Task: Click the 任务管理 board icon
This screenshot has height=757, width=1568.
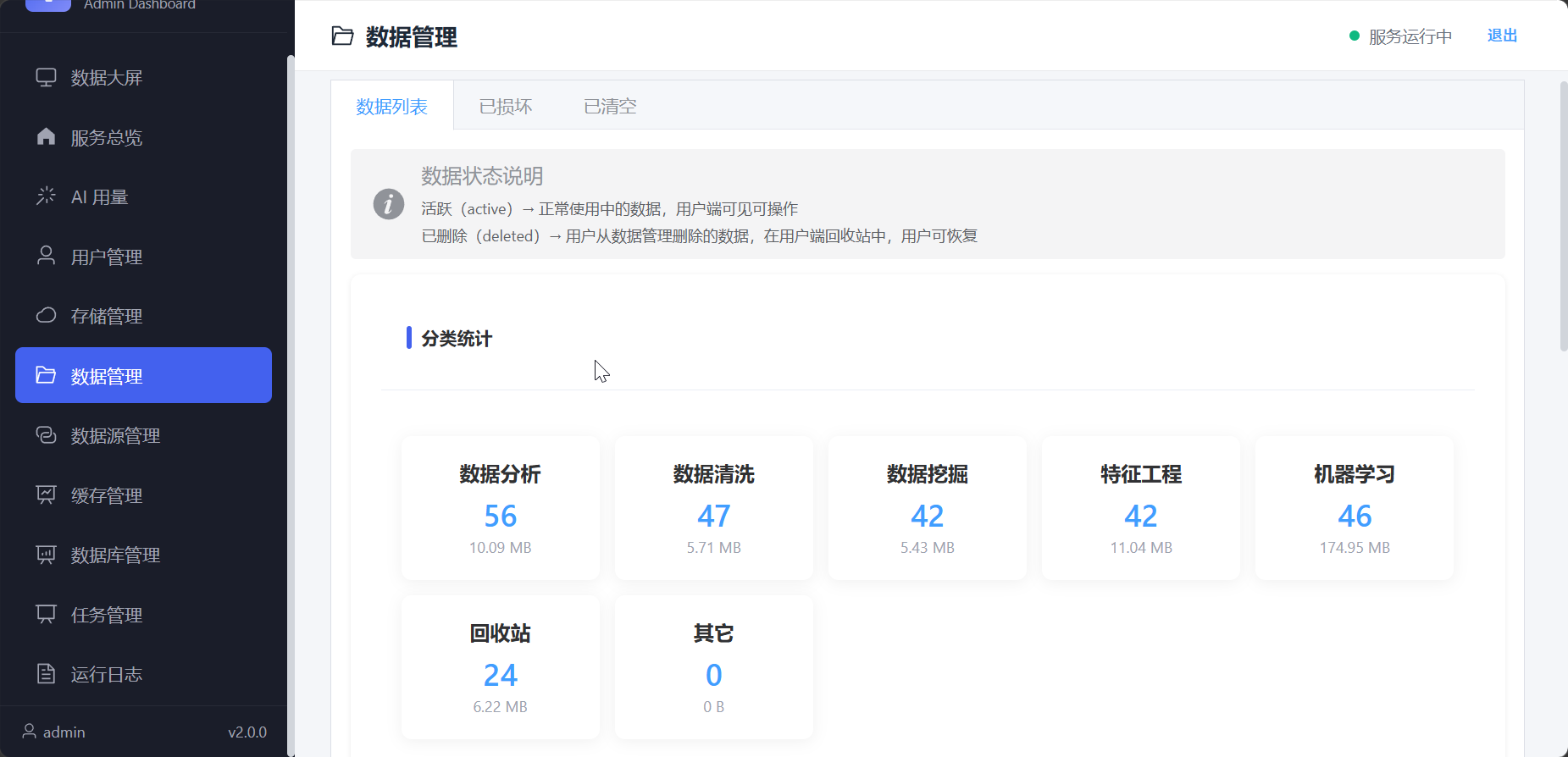Action: pyautogui.click(x=46, y=614)
